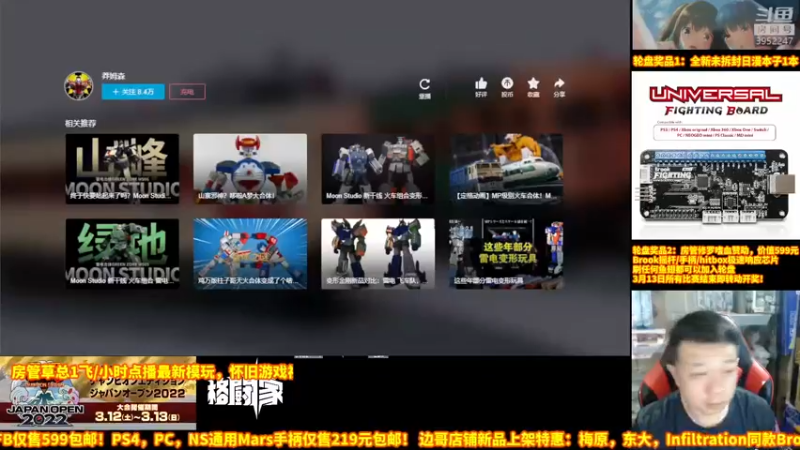Click the 3月13日 prize draw text line
The width and height of the screenshot is (800, 450).
(698, 279)
